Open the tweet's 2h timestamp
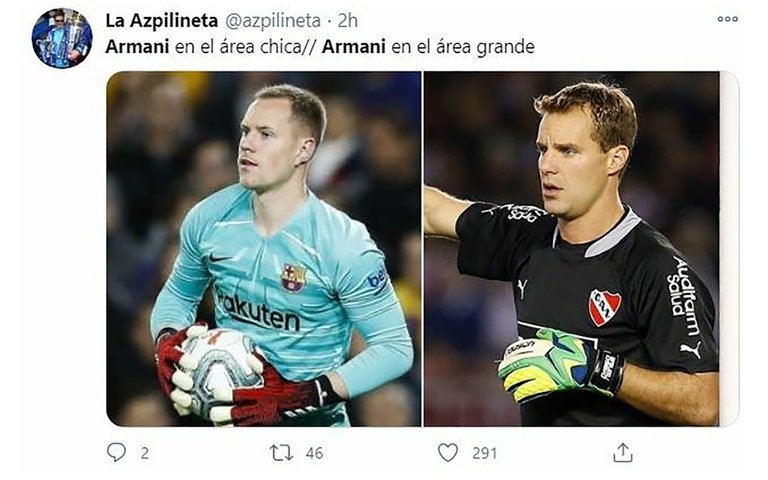Image resolution: width=768 pixels, height=480 pixels. tap(348, 21)
